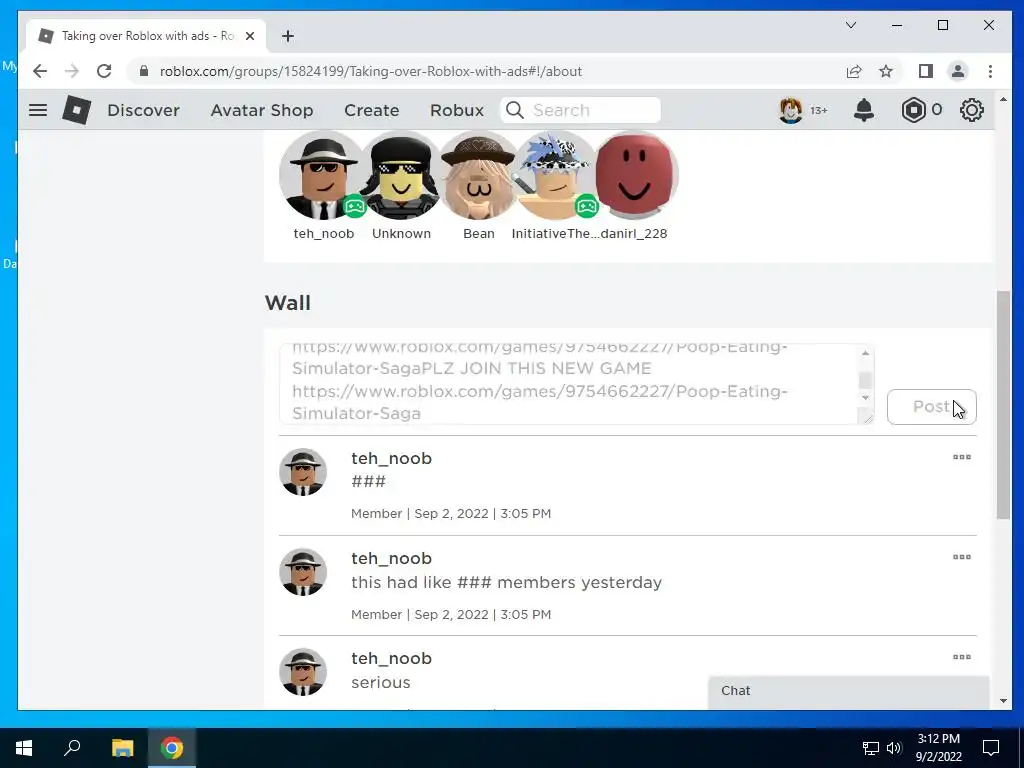Open a new browser tab

[288, 36]
